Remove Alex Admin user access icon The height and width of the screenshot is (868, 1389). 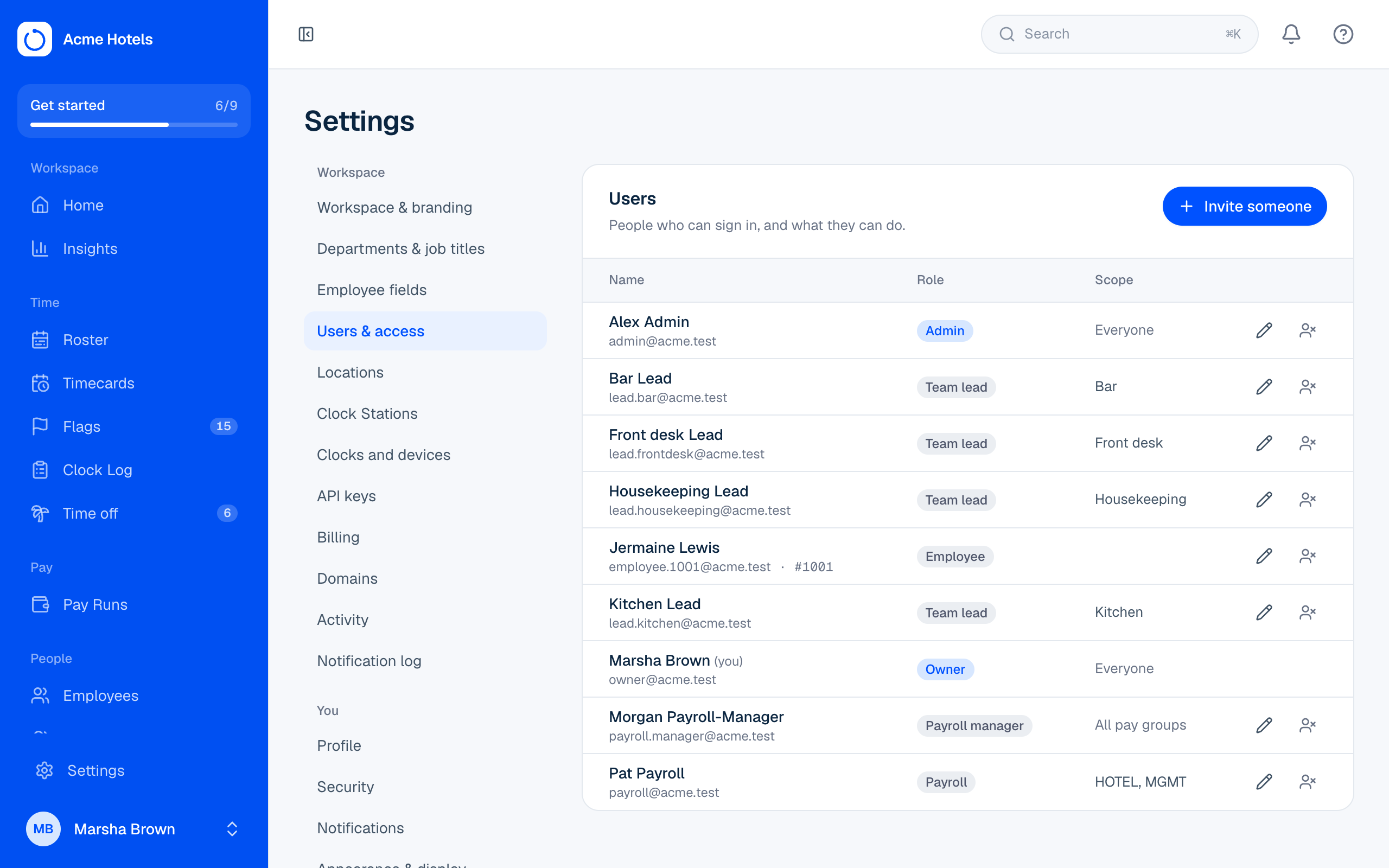[1308, 330]
